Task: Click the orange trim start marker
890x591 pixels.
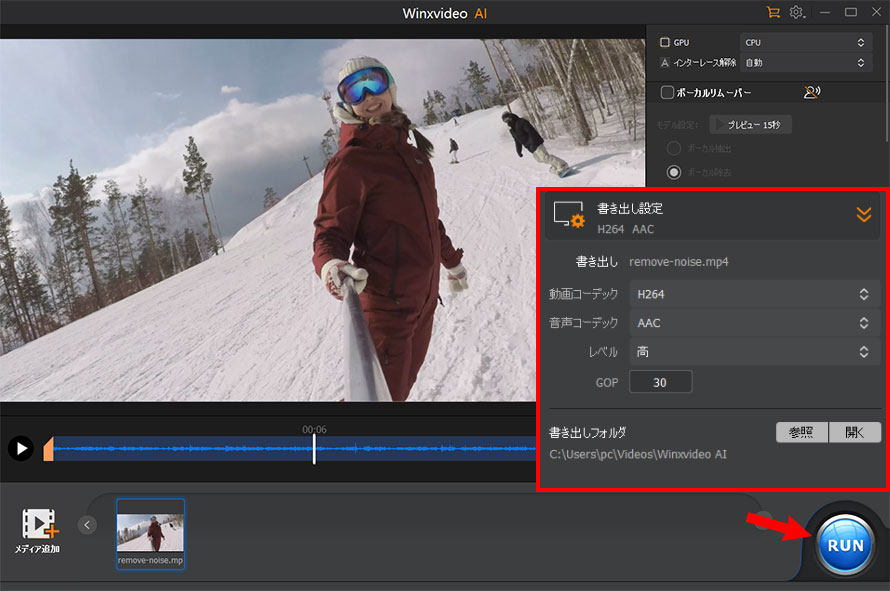Action: coord(48,450)
